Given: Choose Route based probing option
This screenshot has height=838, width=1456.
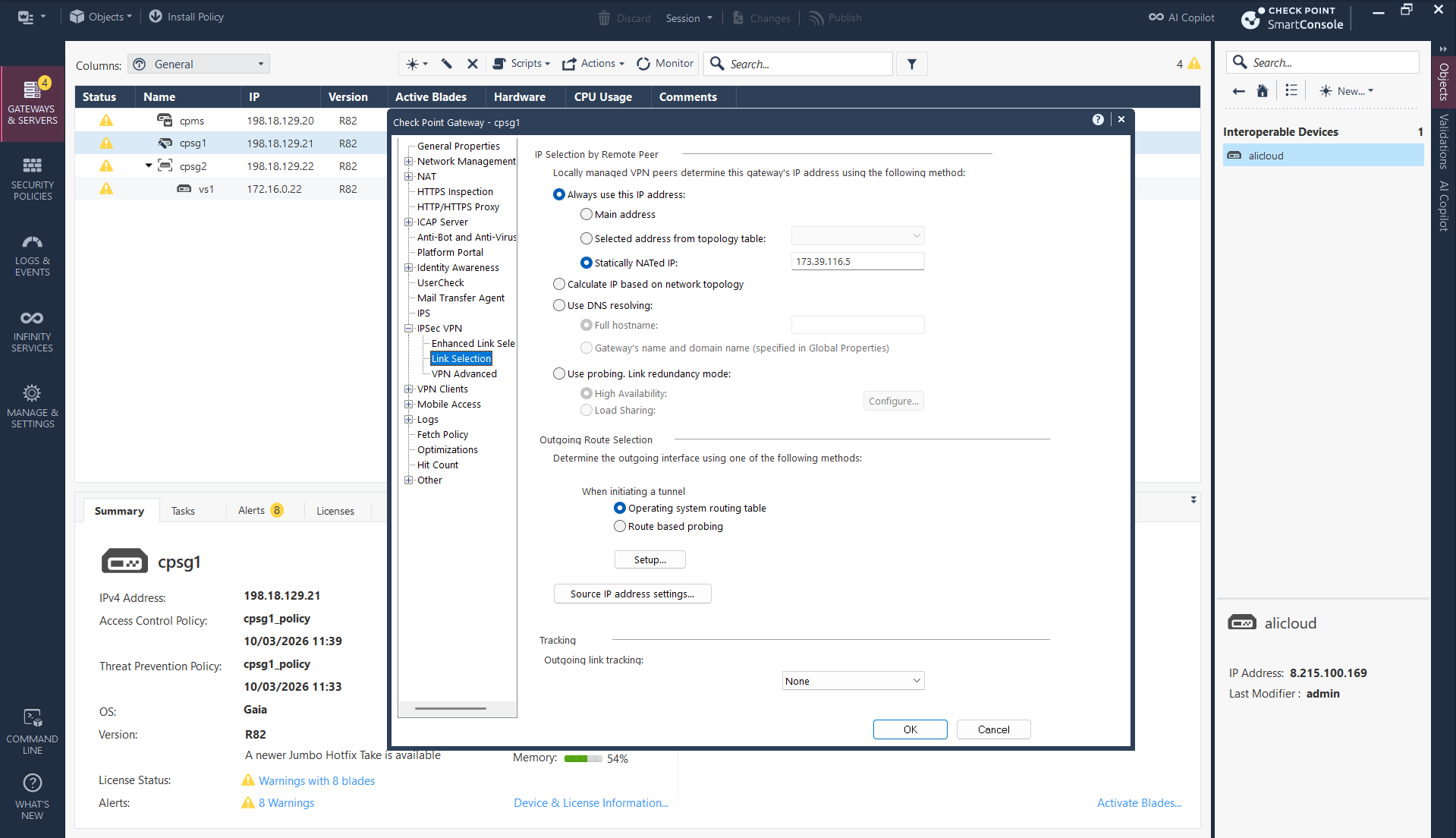Looking at the screenshot, I should pyautogui.click(x=620, y=527).
